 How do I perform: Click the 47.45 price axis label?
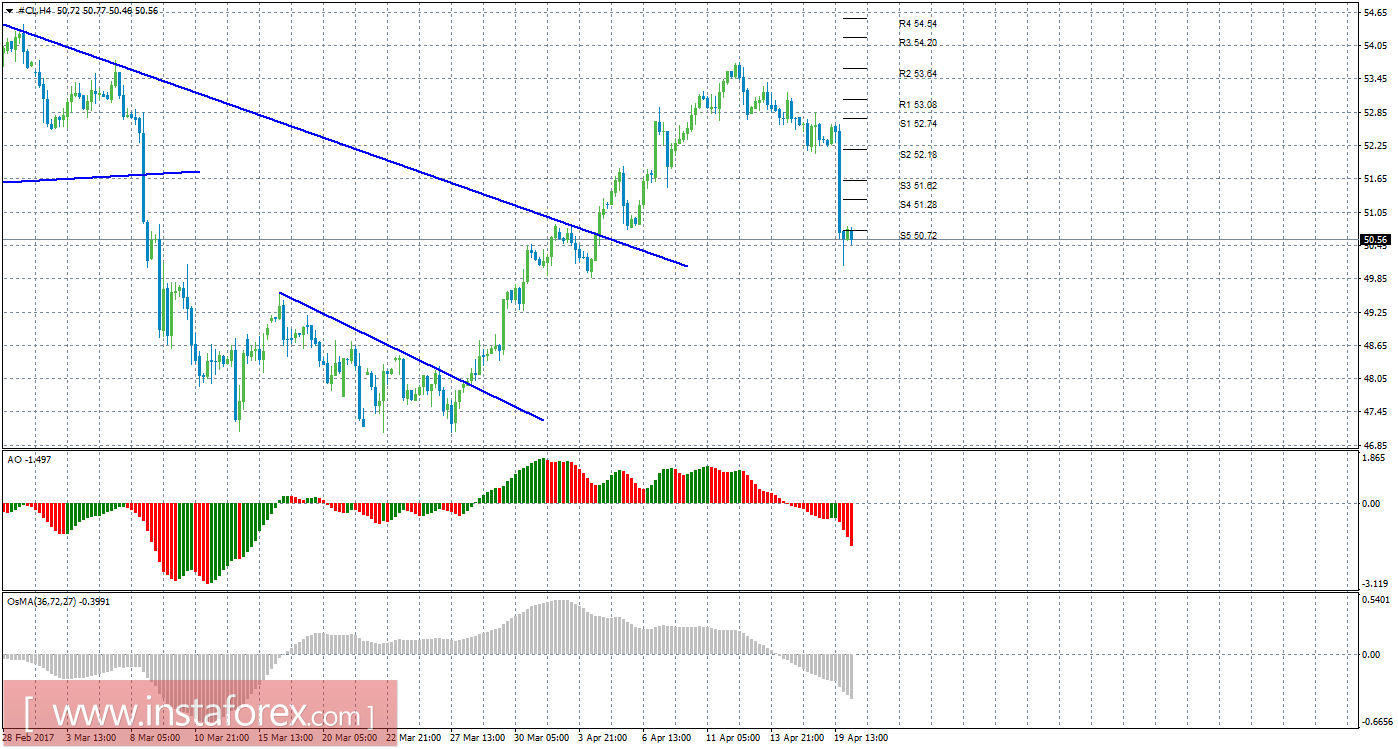point(1375,412)
